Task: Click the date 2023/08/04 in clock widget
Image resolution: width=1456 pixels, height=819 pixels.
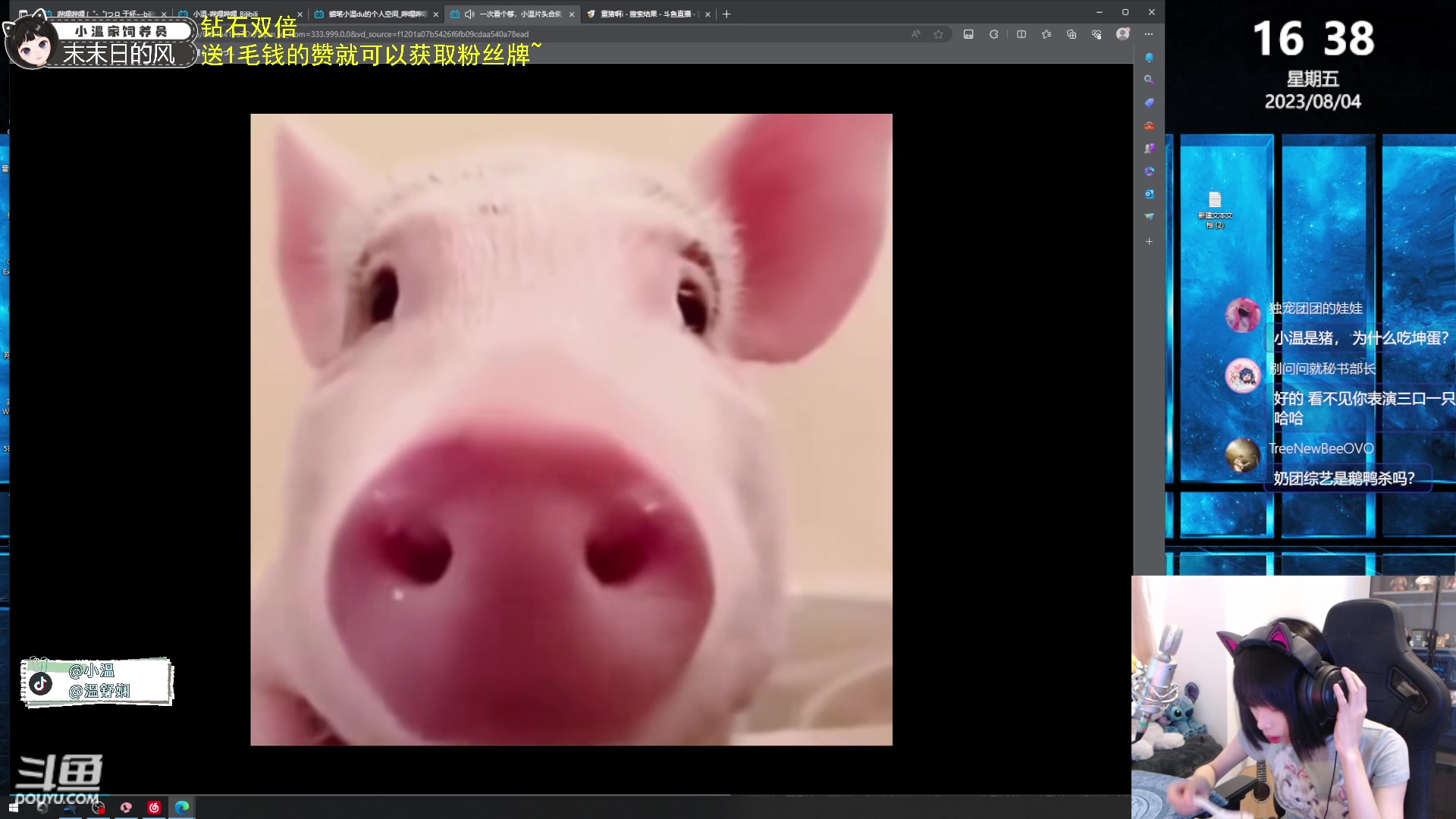Action: coord(1313,102)
